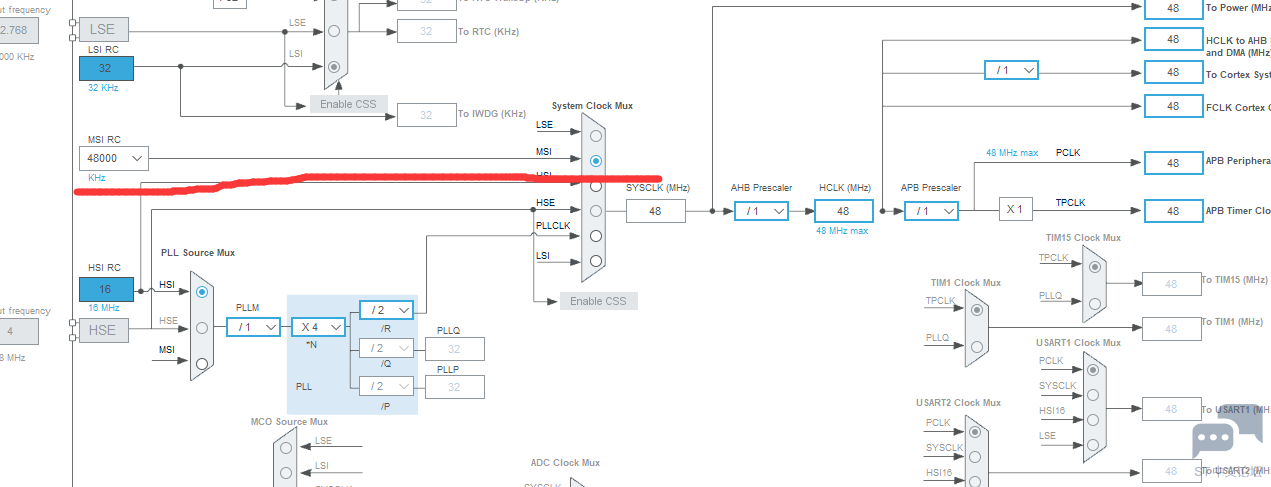Select HSI in System Clock Mux
1271x487 pixels.
coord(595,186)
